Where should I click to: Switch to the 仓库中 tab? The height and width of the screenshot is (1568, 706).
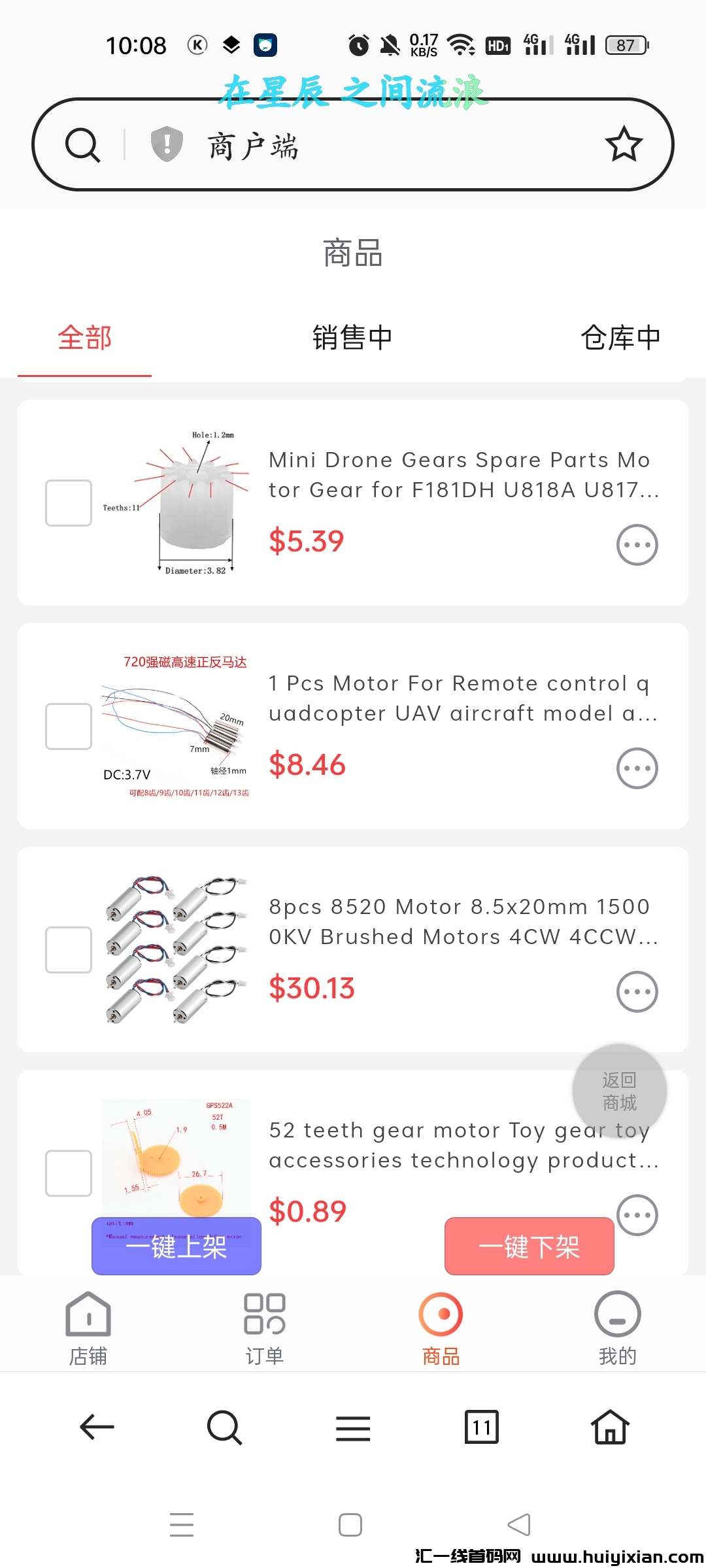pyautogui.click(x=620, y=338)
